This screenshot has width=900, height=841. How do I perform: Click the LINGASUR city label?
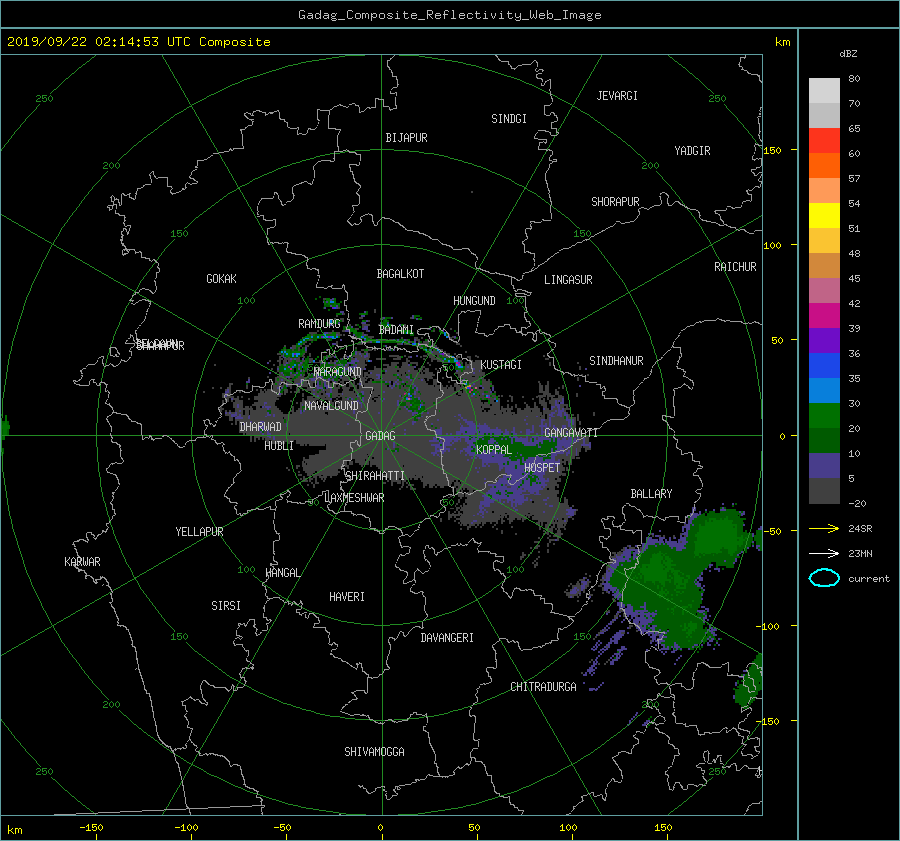tap(568, 280)
